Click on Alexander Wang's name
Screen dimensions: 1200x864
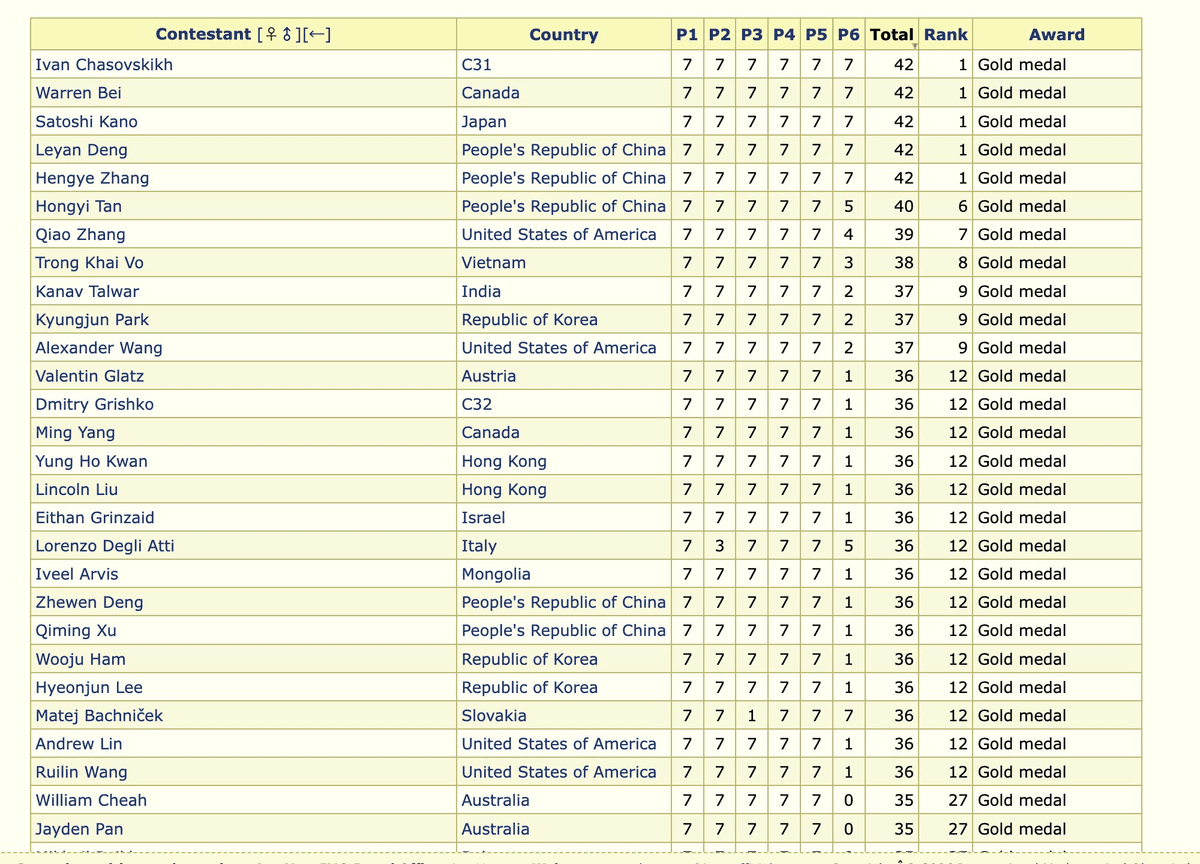99,348
